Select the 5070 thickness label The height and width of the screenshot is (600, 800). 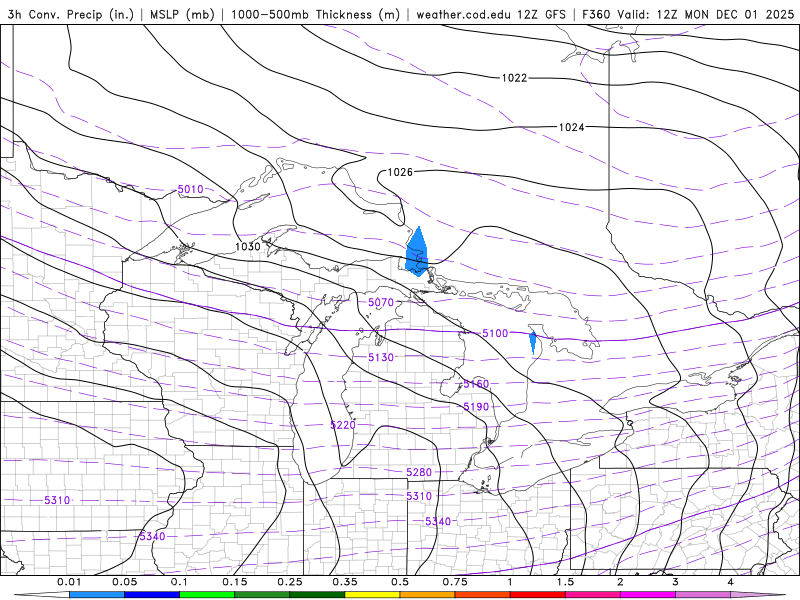click(381, 303)
